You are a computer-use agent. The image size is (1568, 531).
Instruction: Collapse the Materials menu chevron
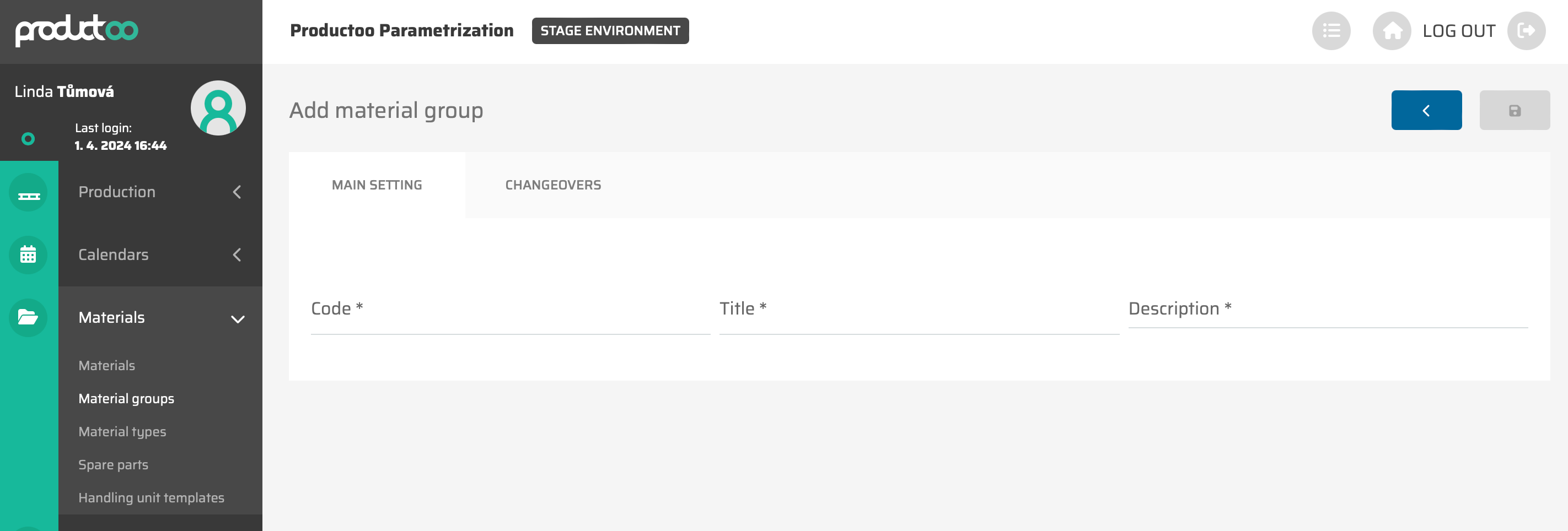click(238, 319)
